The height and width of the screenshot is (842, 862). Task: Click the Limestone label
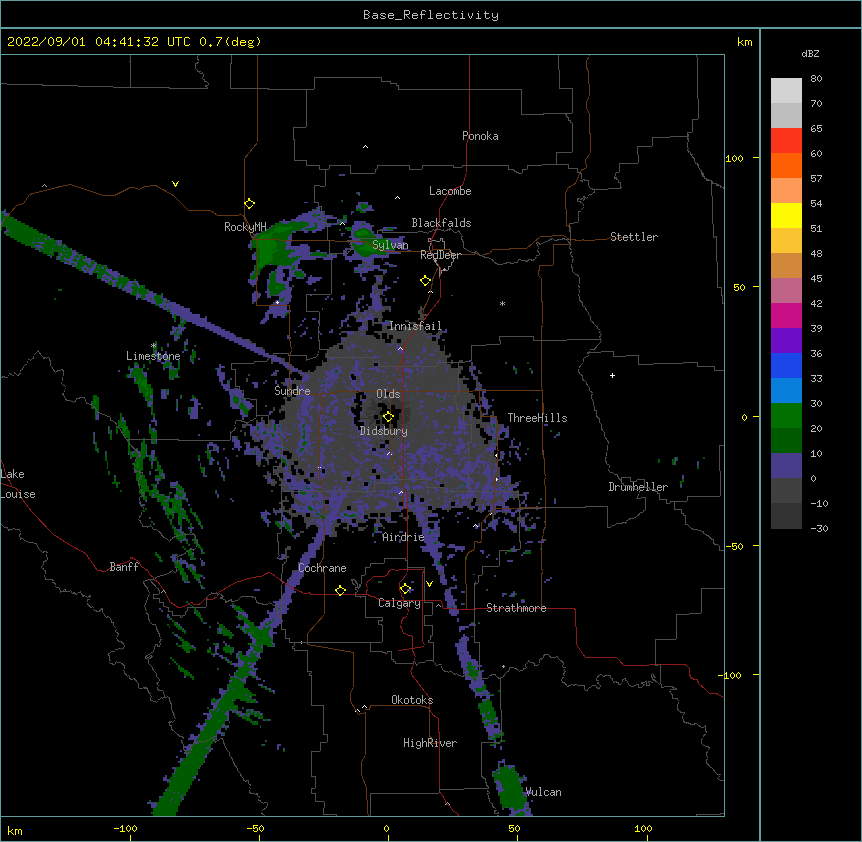pos(153,356)
